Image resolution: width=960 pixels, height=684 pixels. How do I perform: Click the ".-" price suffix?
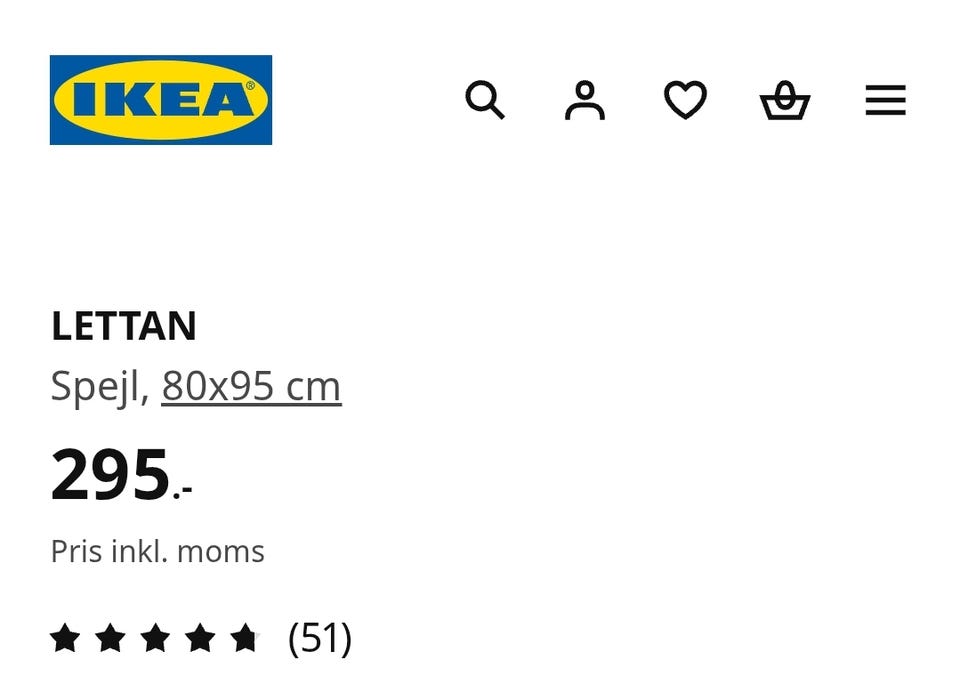(182, 490)
